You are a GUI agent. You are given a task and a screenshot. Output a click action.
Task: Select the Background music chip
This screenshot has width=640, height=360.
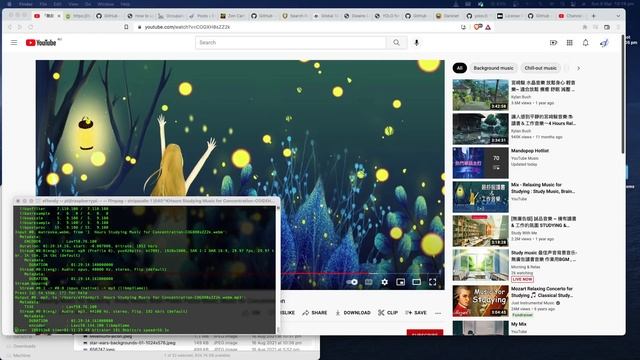[493, 68]
